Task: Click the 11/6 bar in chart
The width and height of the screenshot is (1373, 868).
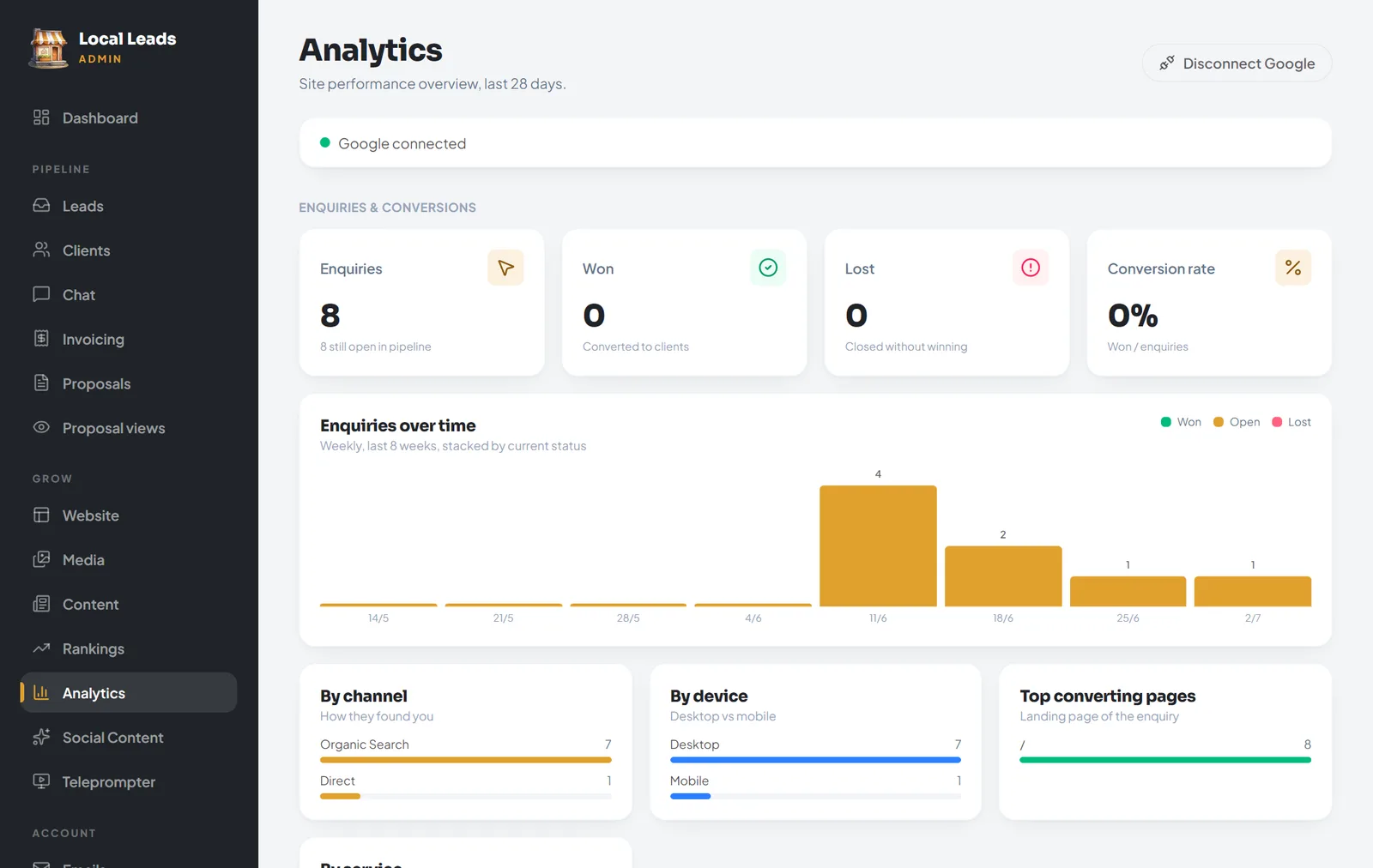Action: point(878,546)
